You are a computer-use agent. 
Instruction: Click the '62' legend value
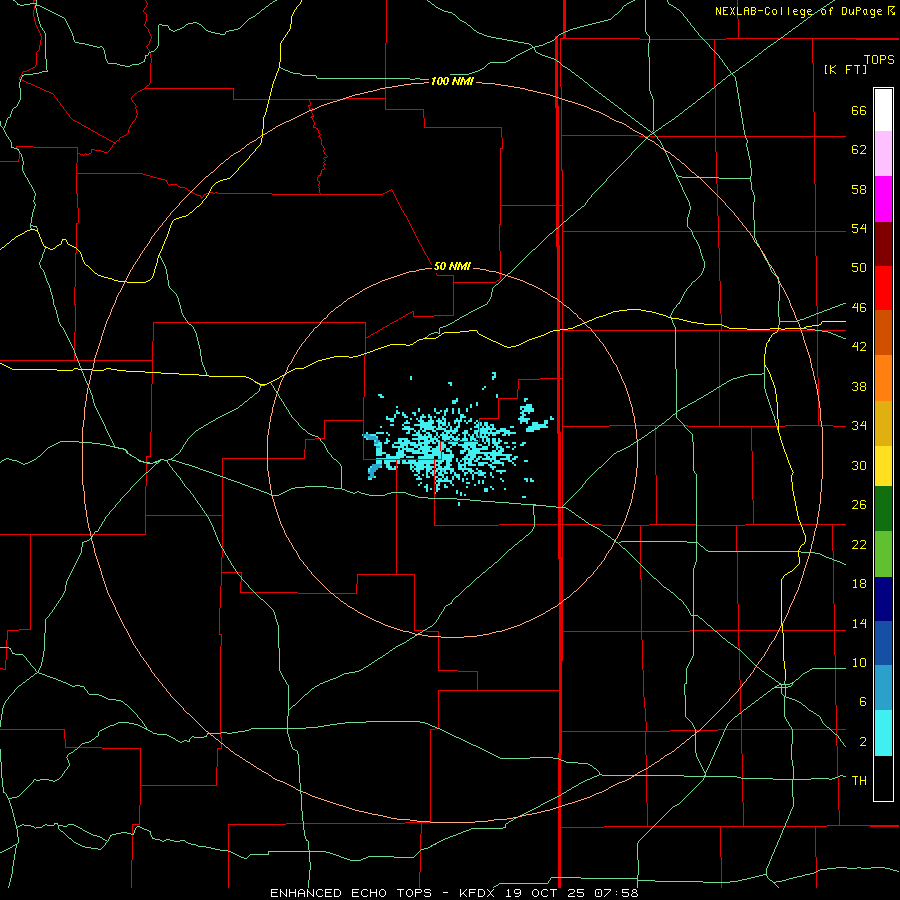tap(859, 150)
